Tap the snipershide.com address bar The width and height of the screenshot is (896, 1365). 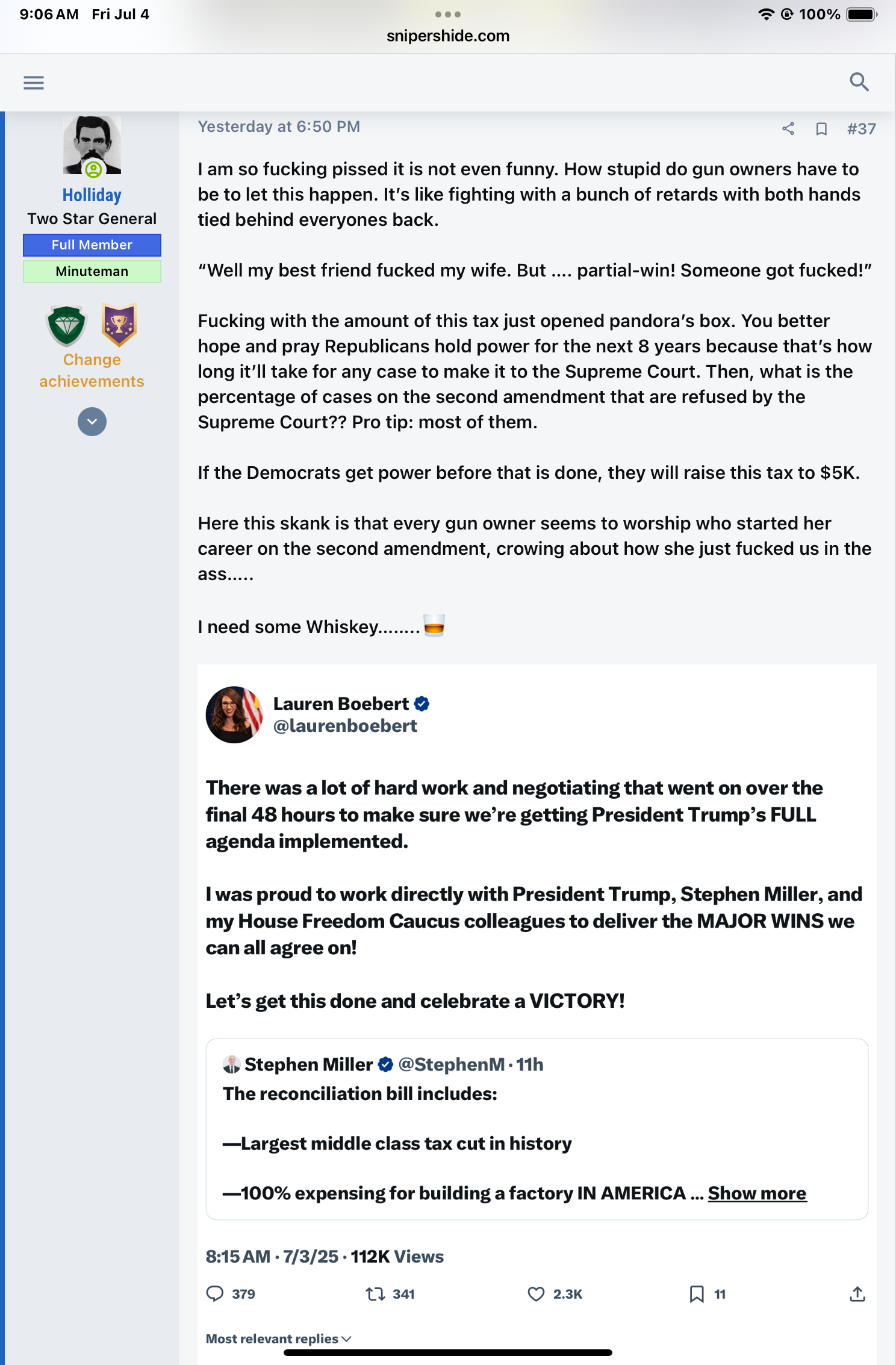(448, 36)
